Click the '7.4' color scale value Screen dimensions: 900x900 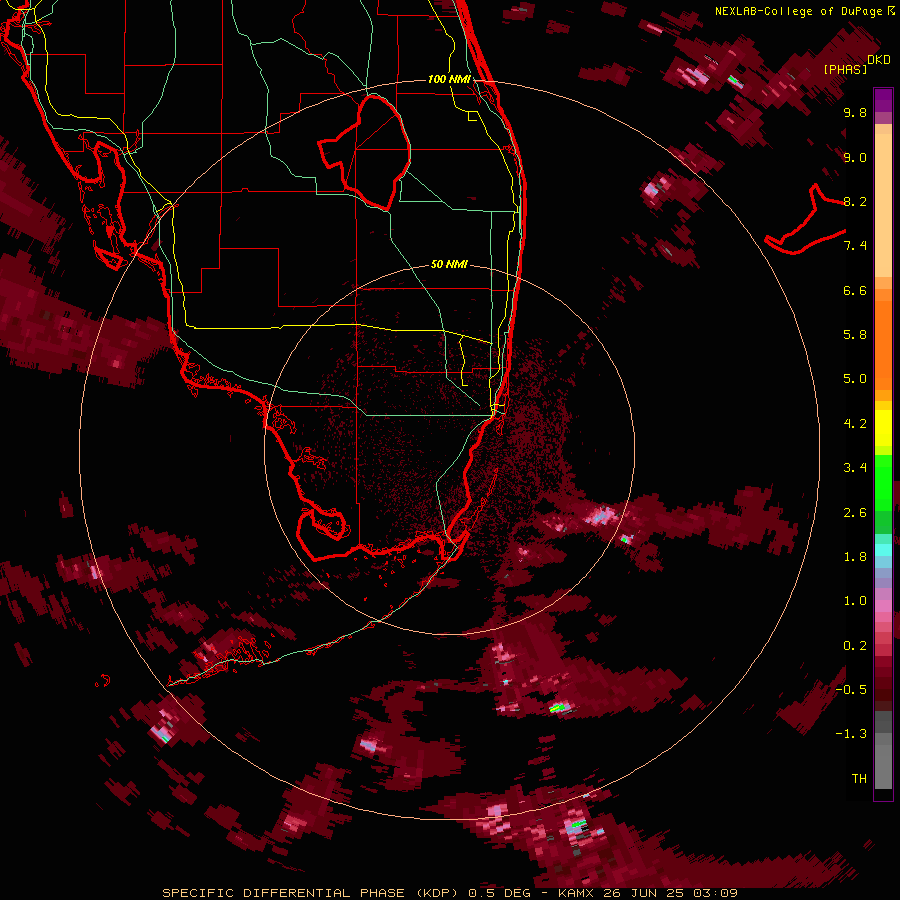coord(855,246)
